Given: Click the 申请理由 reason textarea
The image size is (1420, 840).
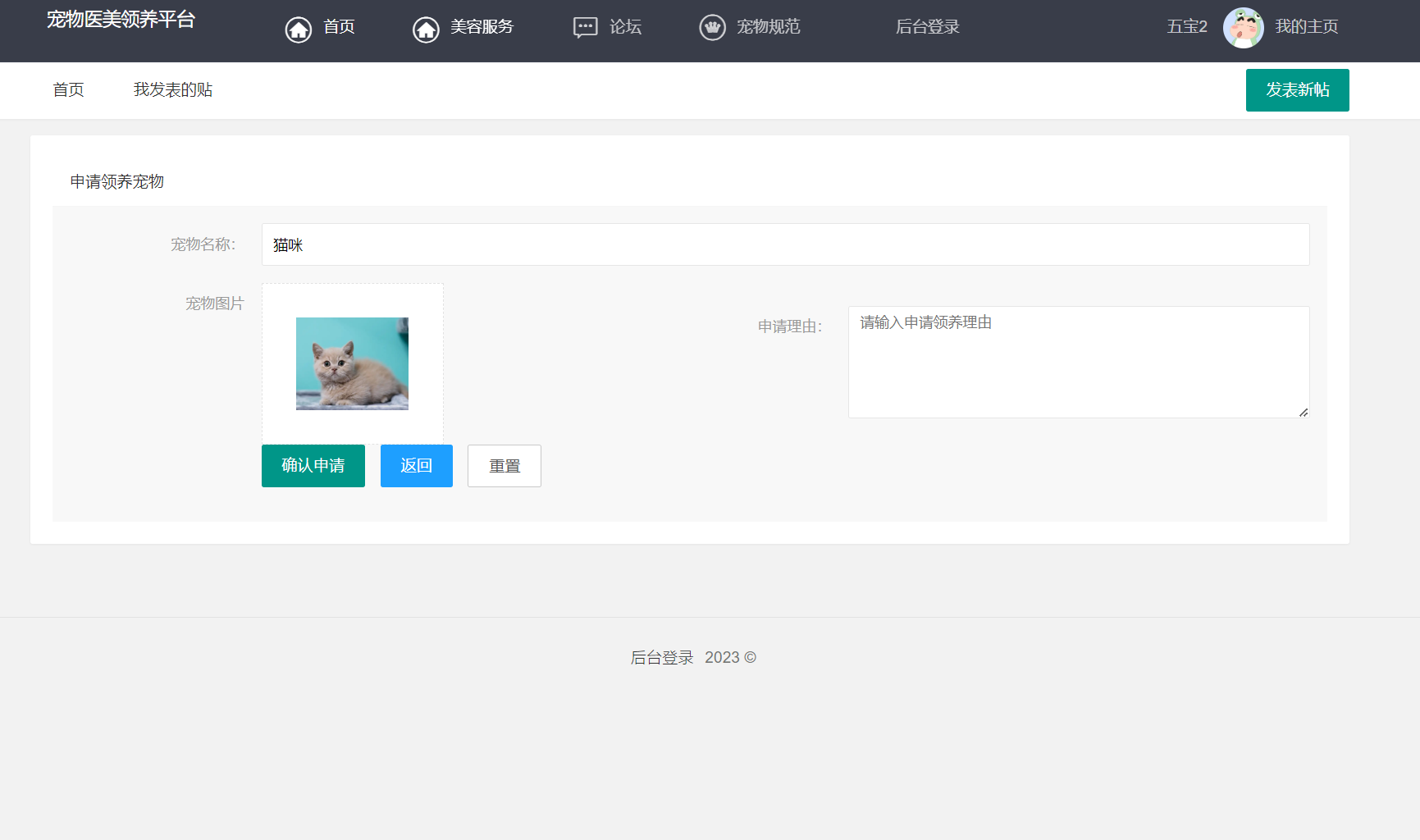Looking at the screenshot, I should click(x=1078, y=363).
